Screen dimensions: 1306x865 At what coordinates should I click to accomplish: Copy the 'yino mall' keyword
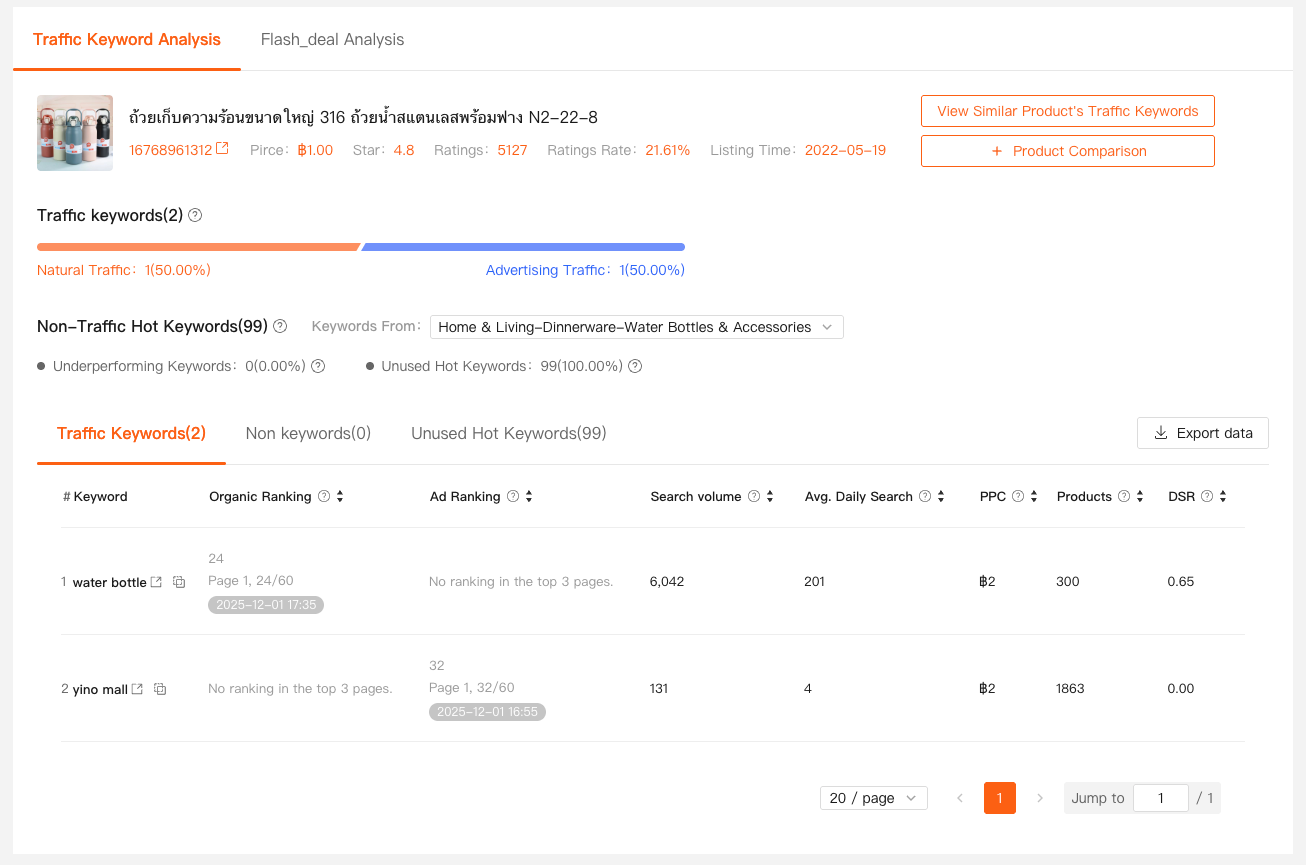pos(160,689)
